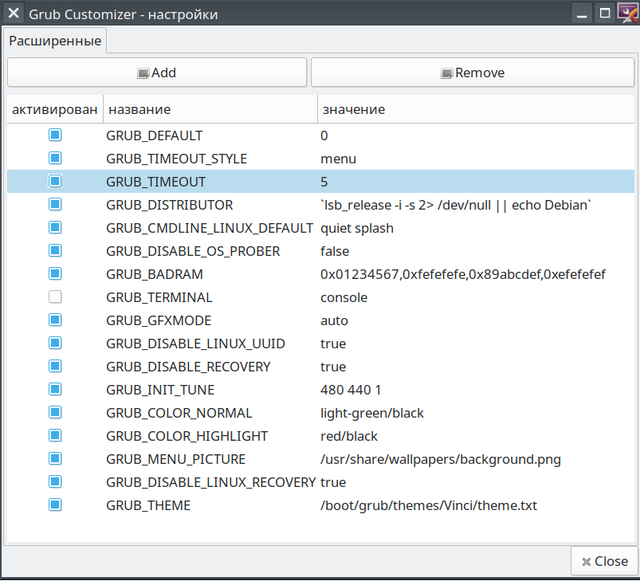Uncheck GRUB_DISABLE_OS_PROBER
The width and height of the screenshot is (640, 585).
pos(55,250)
